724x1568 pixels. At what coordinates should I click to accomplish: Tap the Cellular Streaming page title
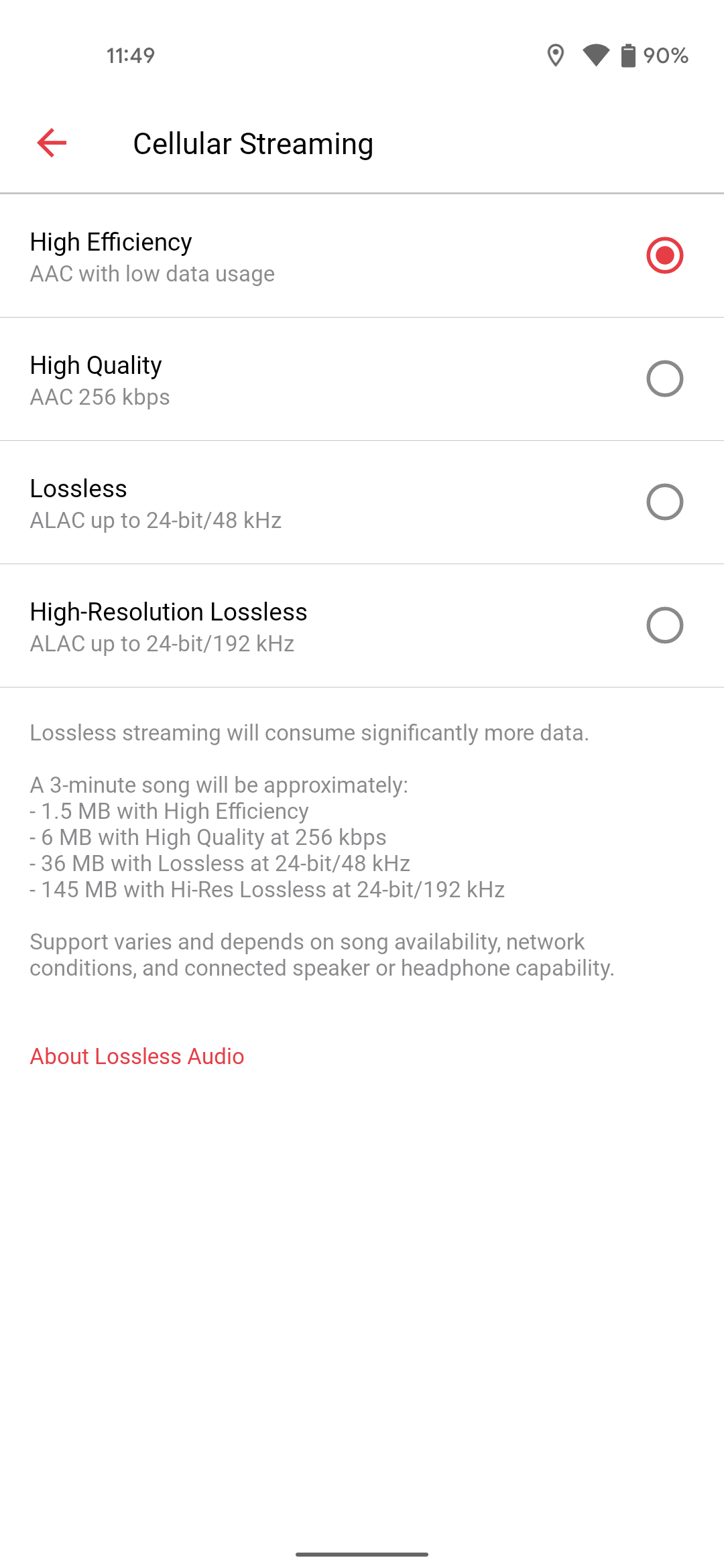tap(253, 143)
